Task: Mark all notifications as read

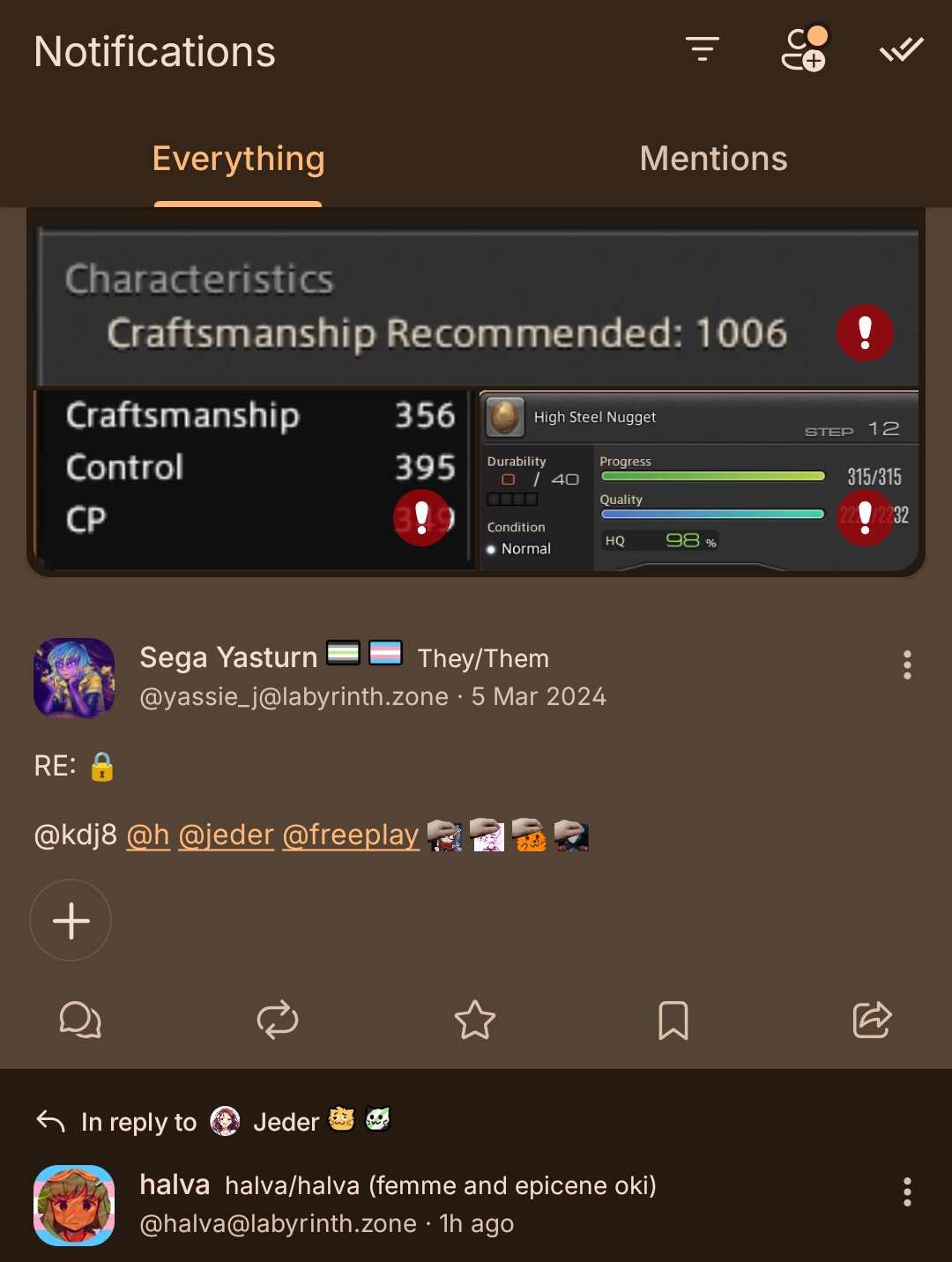Action: pyautogui.click(x=902, y=49)
